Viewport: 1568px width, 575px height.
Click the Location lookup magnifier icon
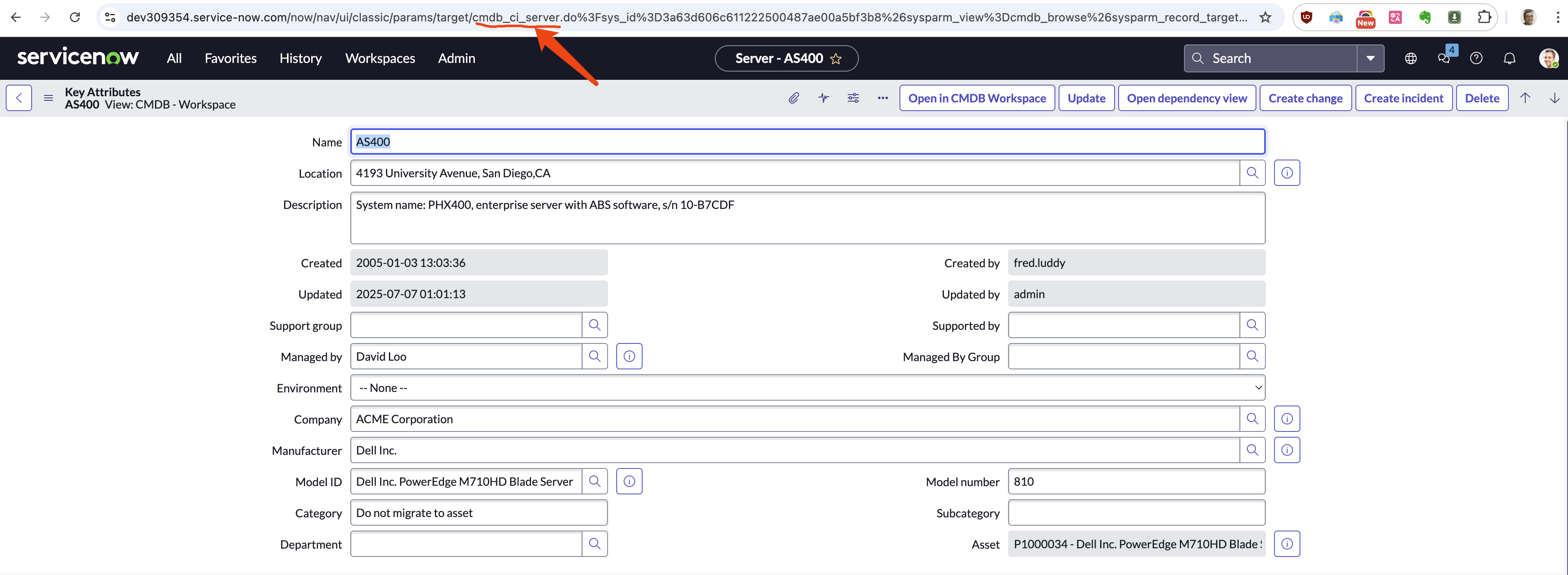tap(1252, 173)
